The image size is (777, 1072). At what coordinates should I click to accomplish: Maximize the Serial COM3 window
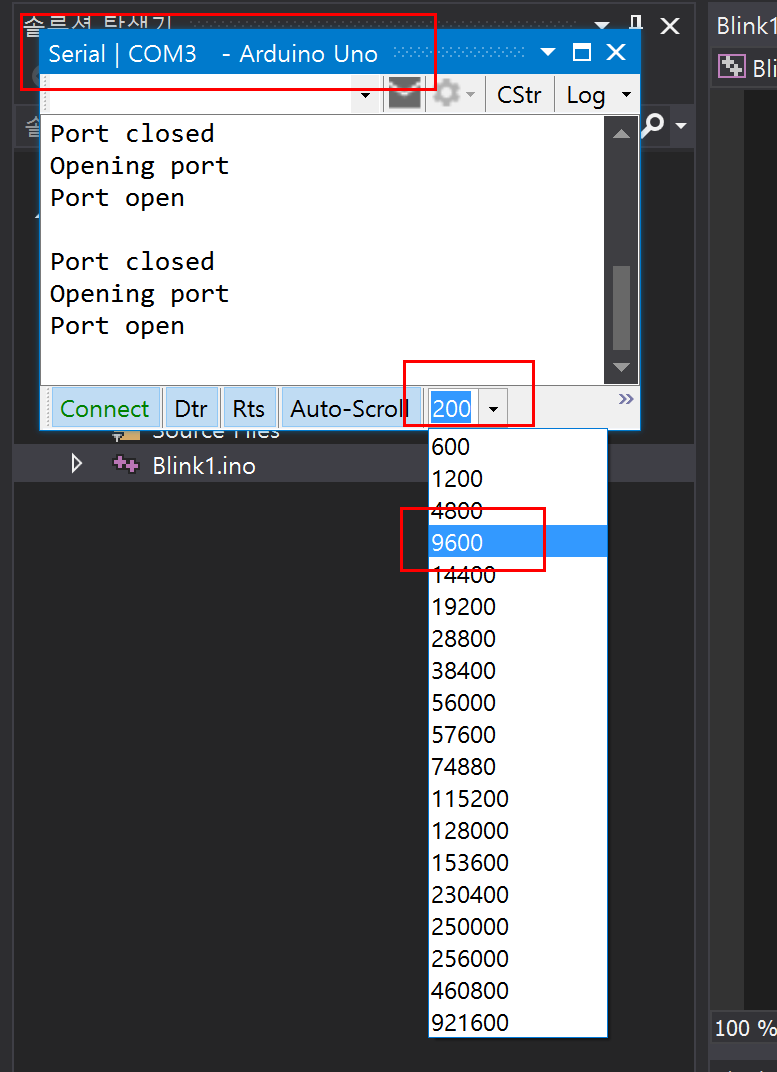point(582,52)
